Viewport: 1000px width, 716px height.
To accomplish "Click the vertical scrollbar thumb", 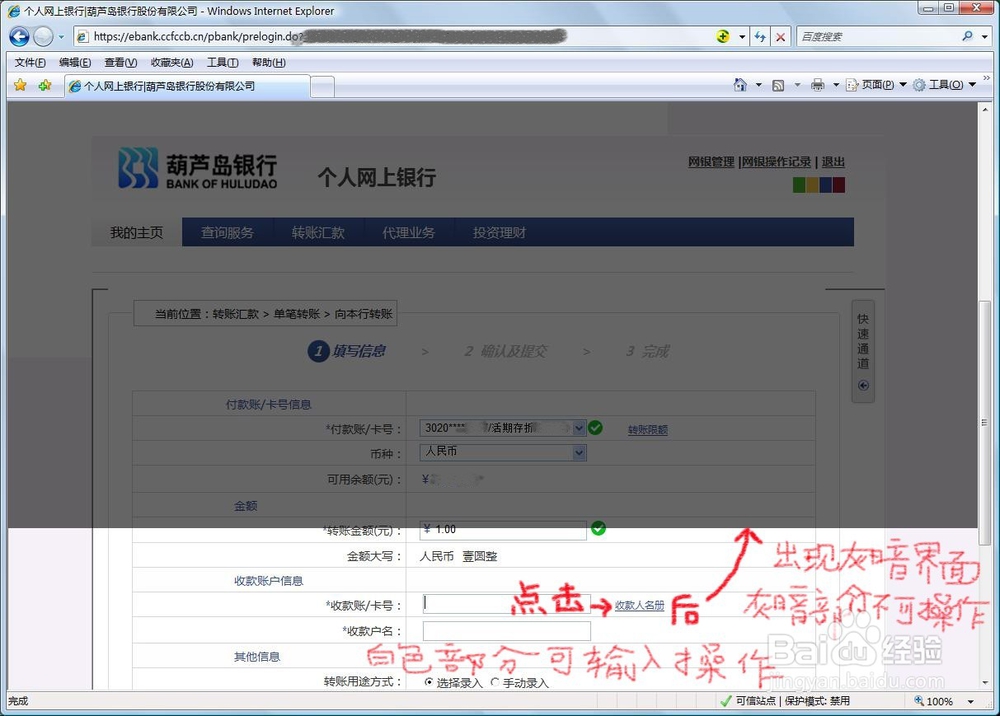I will coord(985,422).
